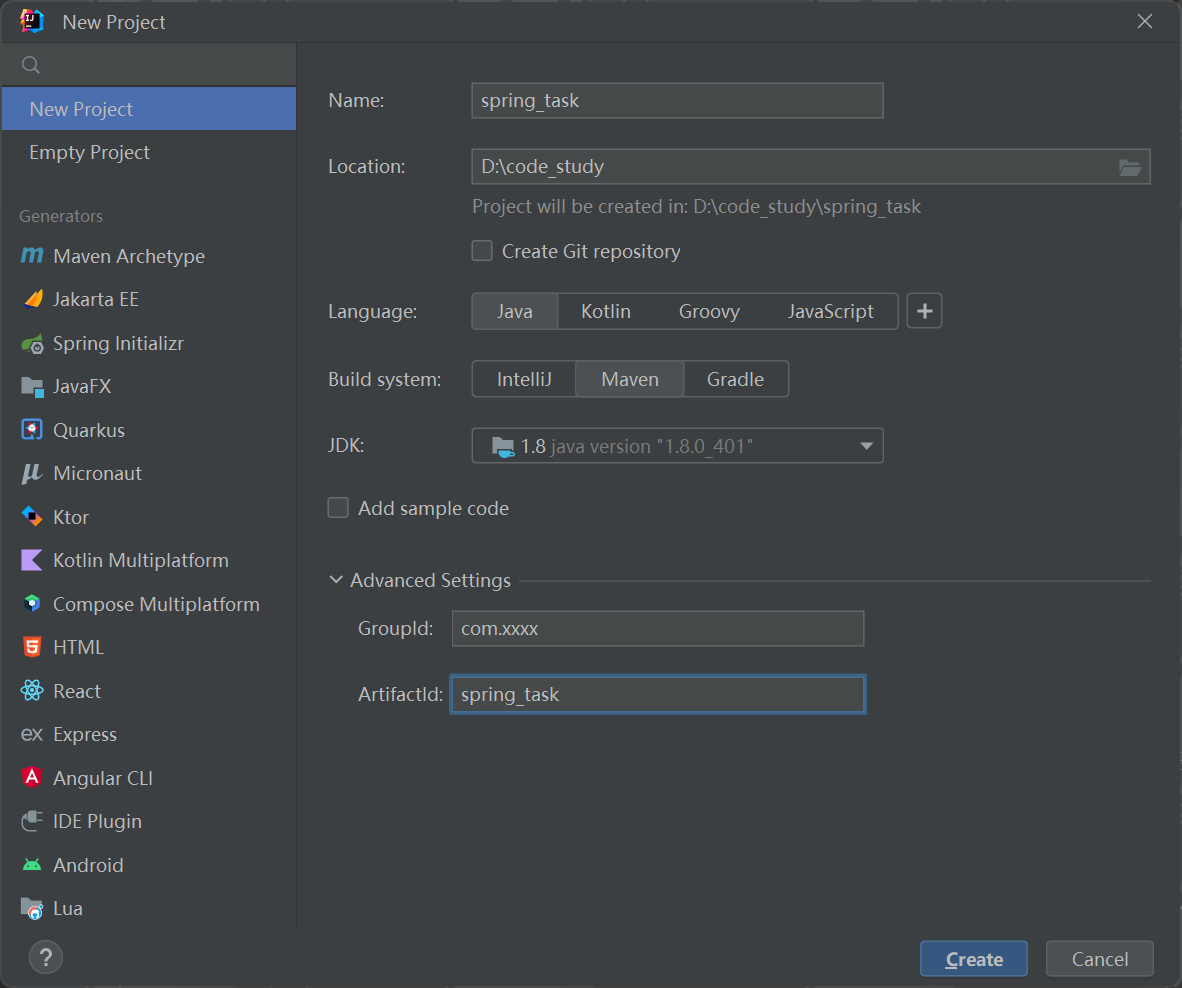Screen dimensions: 1182x988
Task: Click the Micronaut mu icon
Action: click(32, 473)
